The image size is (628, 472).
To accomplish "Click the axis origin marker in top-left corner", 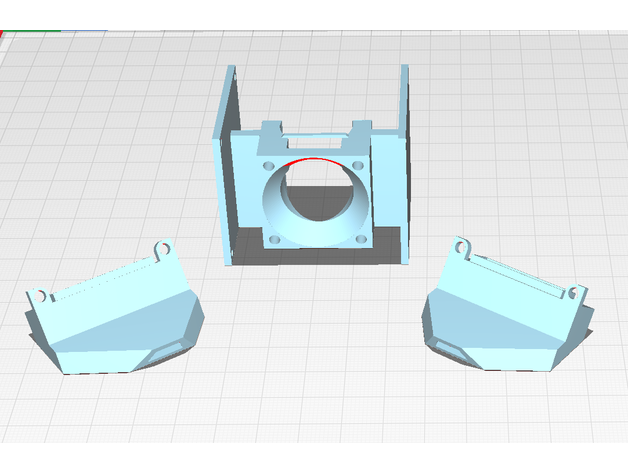I will pos(6,35).
